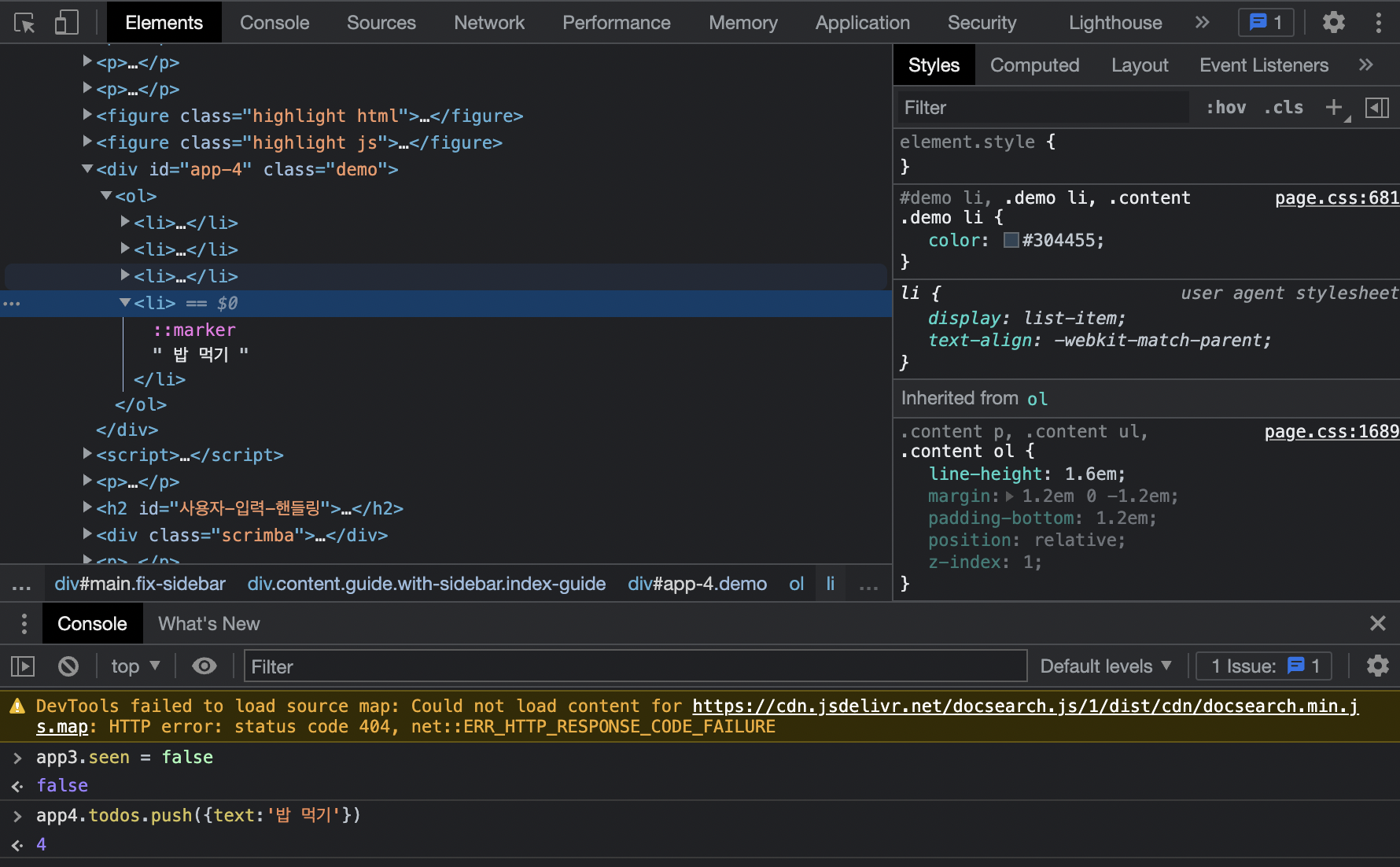Viewport: 1400px width, 867px height.
Task: Select the ol breadcrumb
Action: [797, 584]
